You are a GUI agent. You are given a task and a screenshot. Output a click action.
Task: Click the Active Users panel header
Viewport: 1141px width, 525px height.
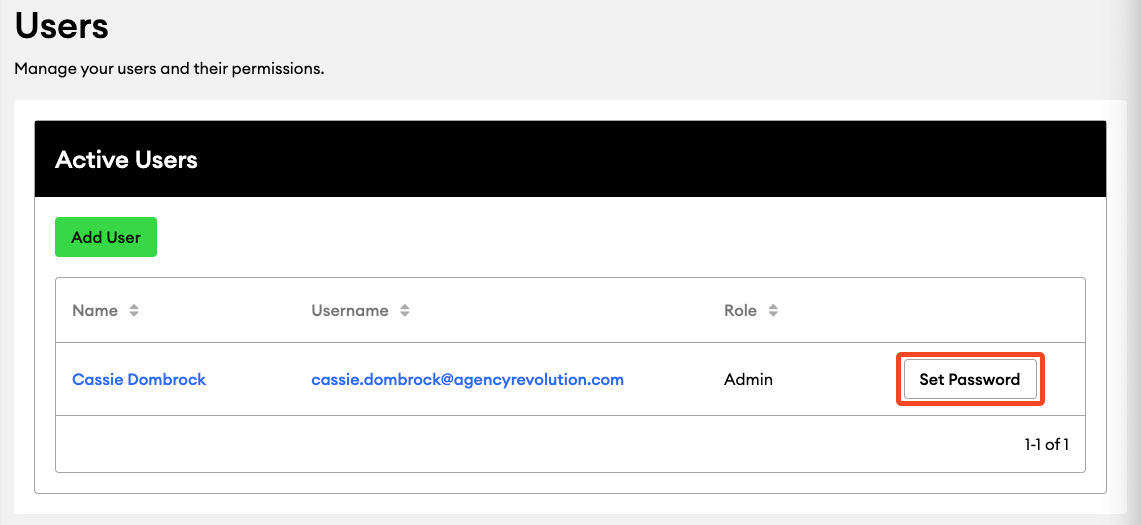(570, 159)
